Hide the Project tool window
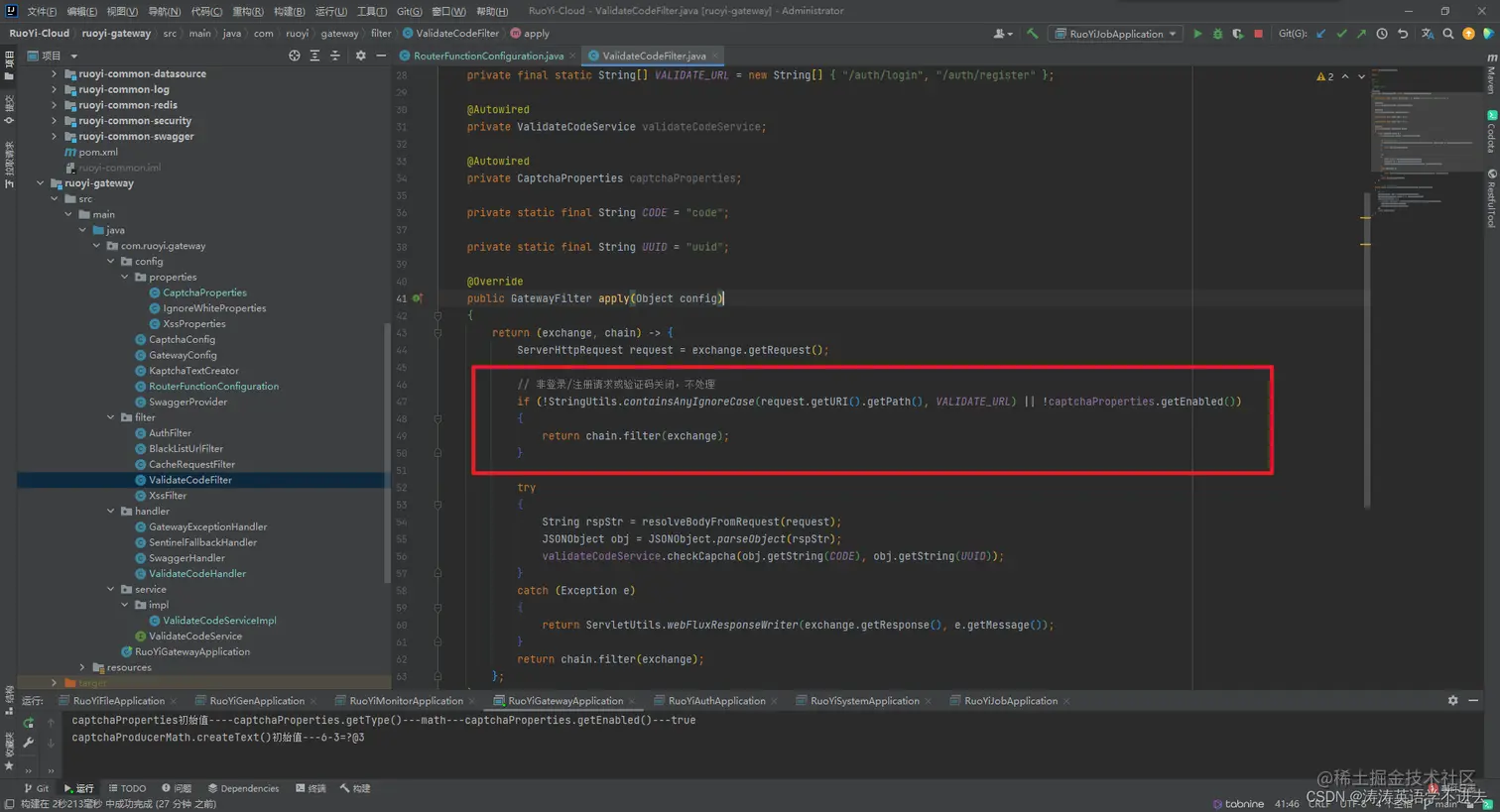1500x812 pixels. coord(381,56)
